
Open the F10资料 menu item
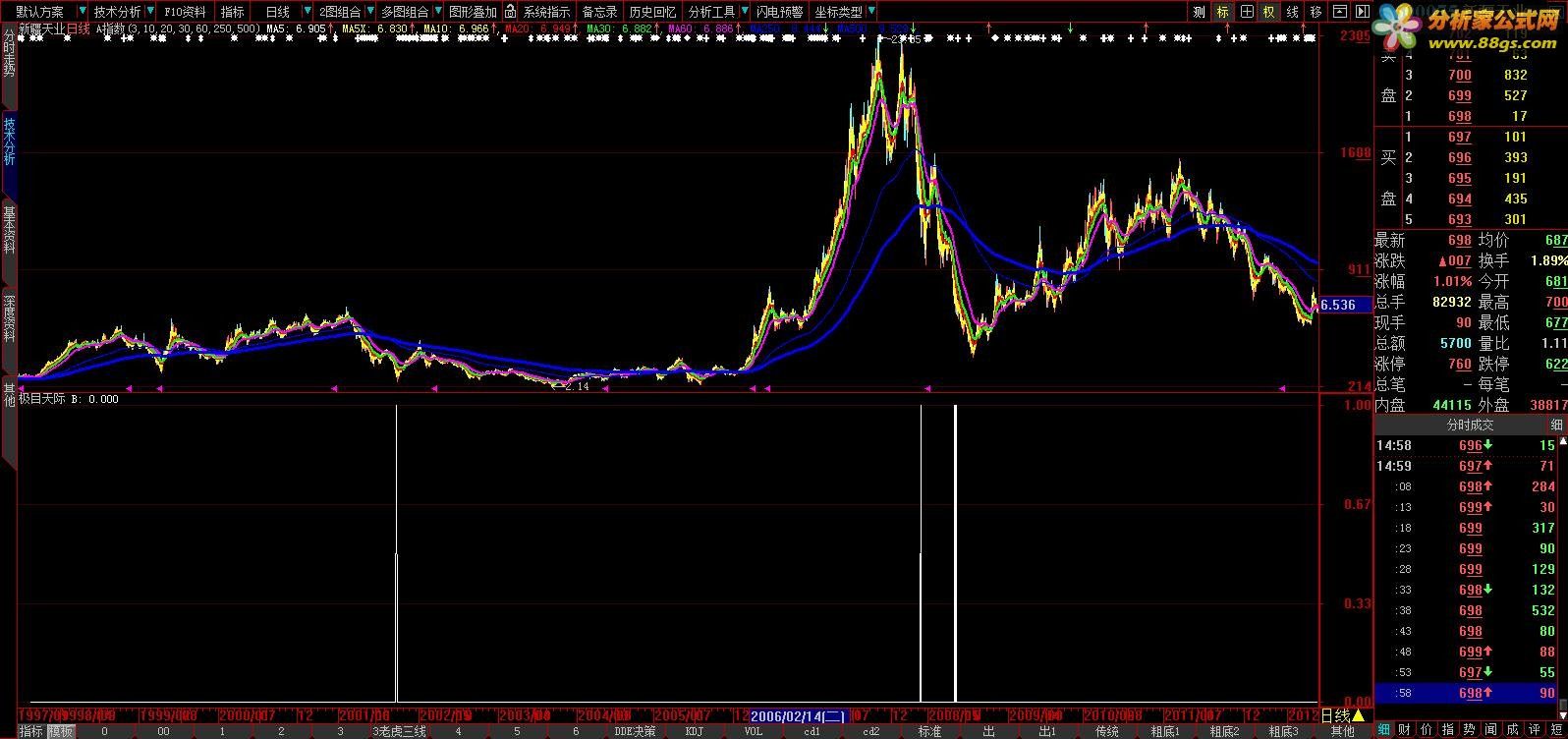pos(185,12)
